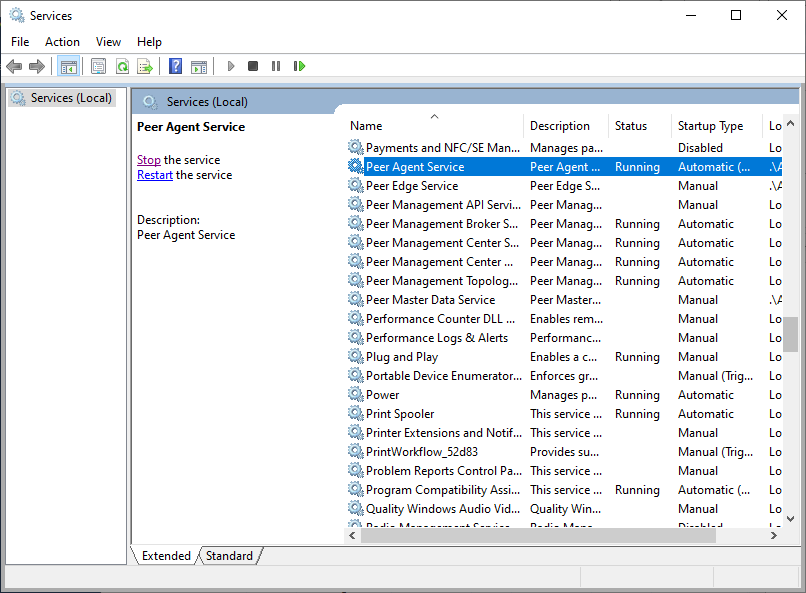Click the Restart the service link
The height and width of the screenshot is (593, 806).
(155, 175)
